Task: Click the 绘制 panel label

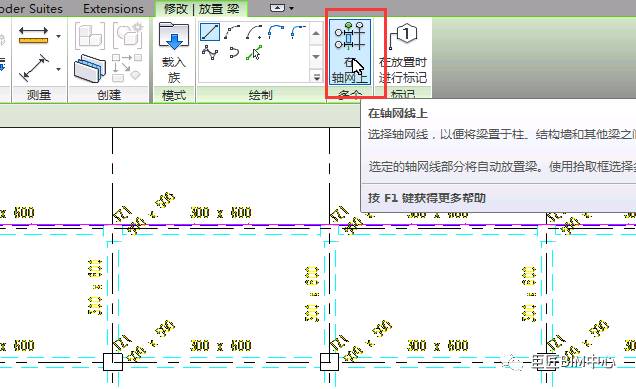Action: pyautogui.click(x=260, y=95)
